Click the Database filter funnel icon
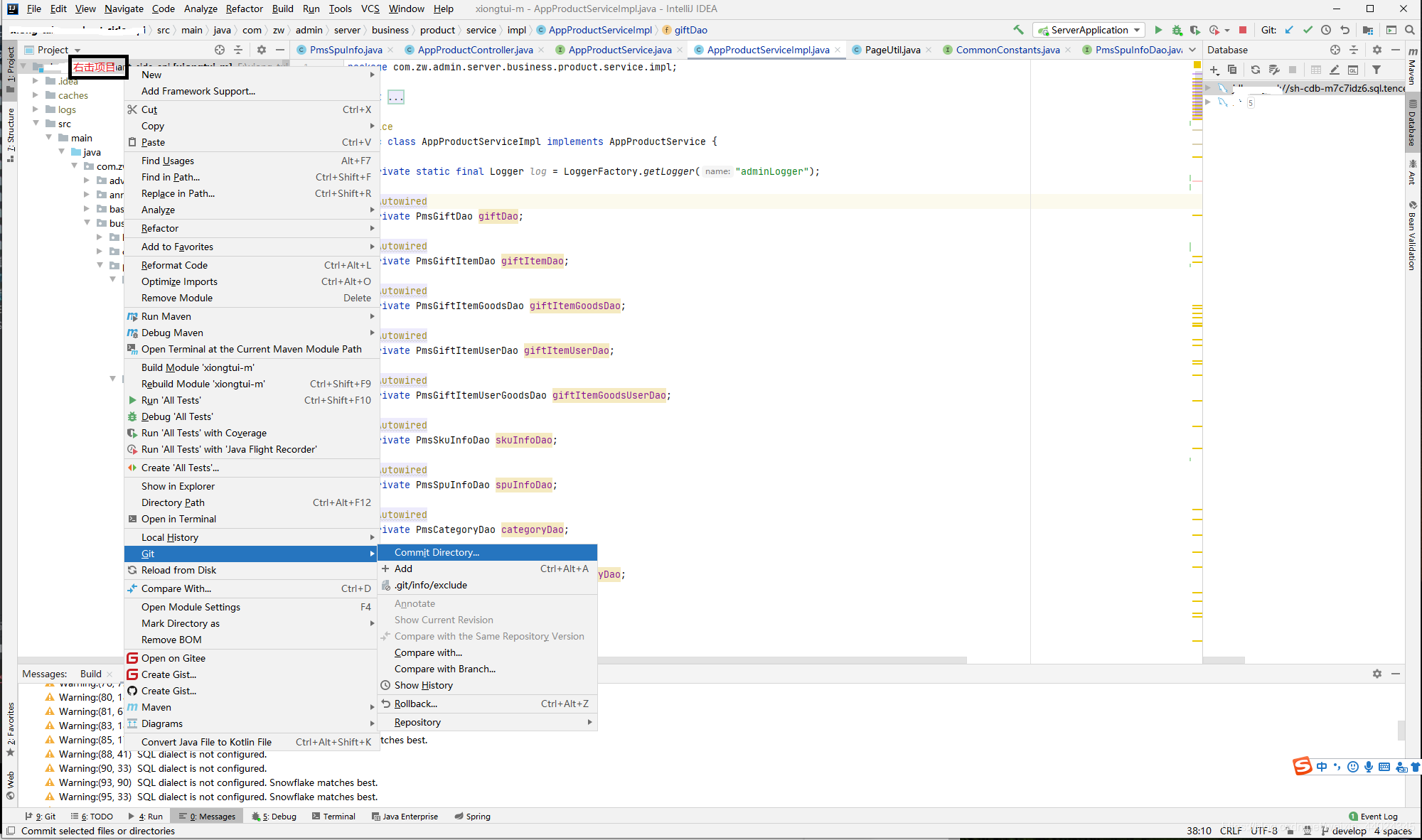The height and width of the screenshot is (840, 1422). pyautogui.click(x=1376, y=70)
